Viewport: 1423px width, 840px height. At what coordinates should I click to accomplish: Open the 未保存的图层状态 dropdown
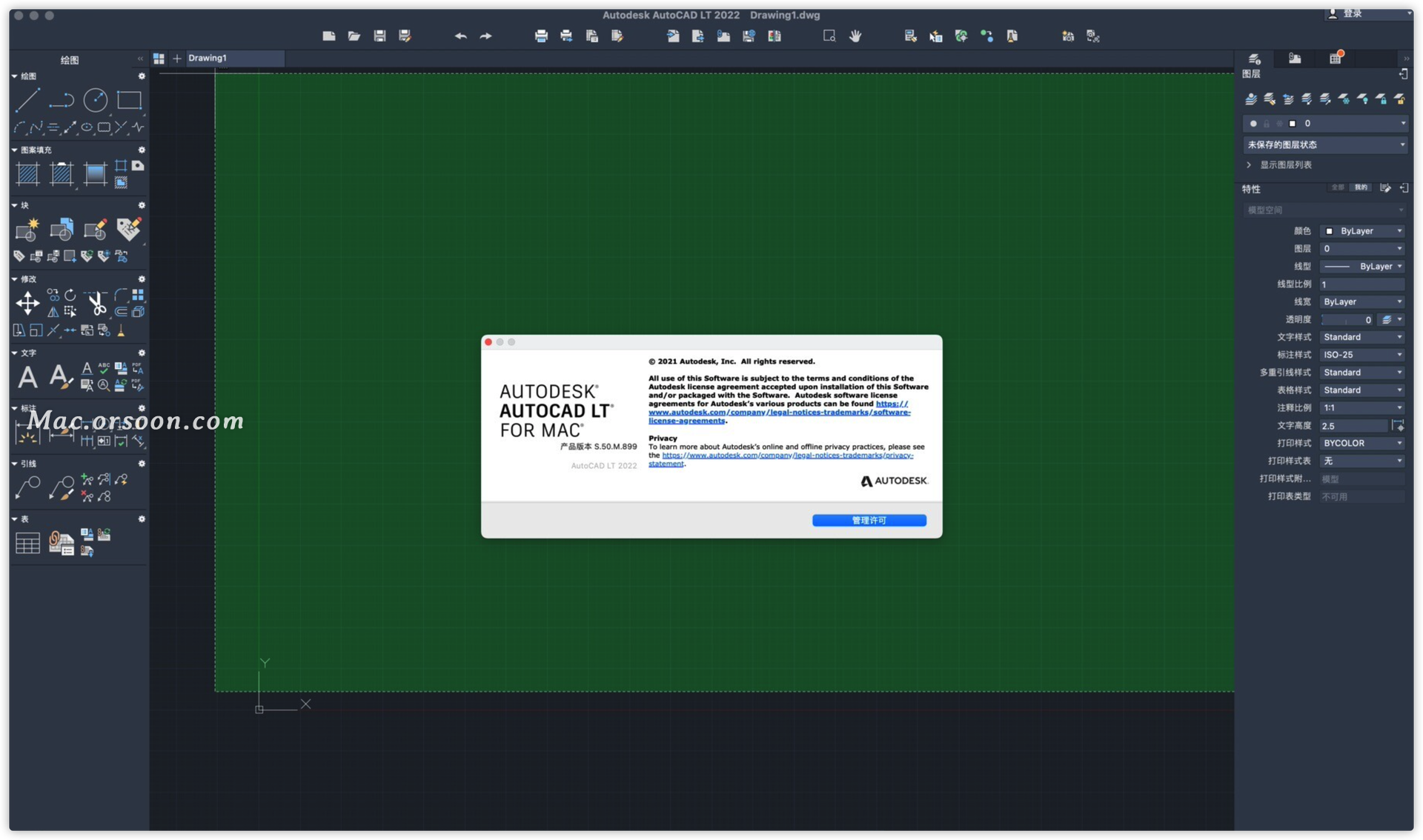click(1325, 144)
